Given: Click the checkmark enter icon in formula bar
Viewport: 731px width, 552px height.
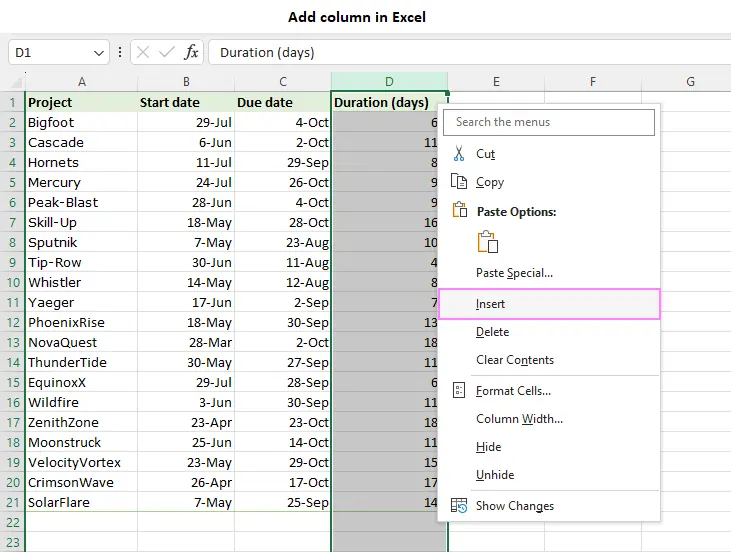Looking at the screenshot, I should 166,52.
